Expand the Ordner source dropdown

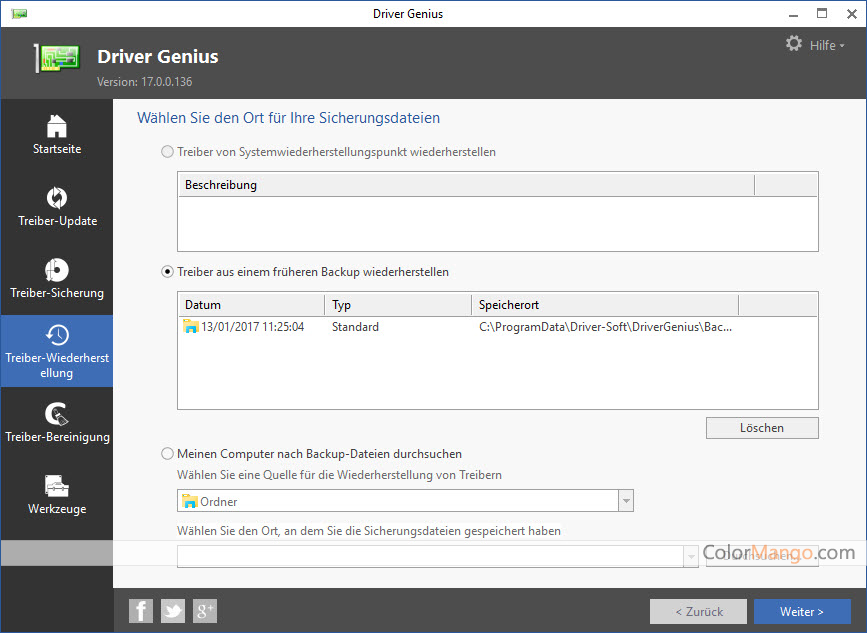[x=626, y=501]
